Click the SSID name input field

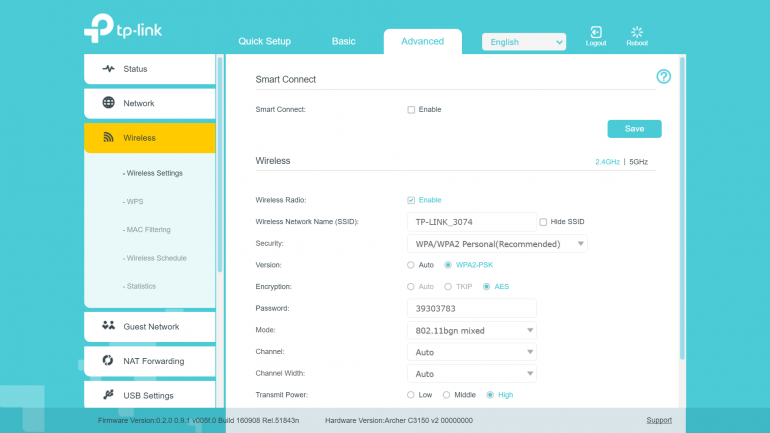471,222
